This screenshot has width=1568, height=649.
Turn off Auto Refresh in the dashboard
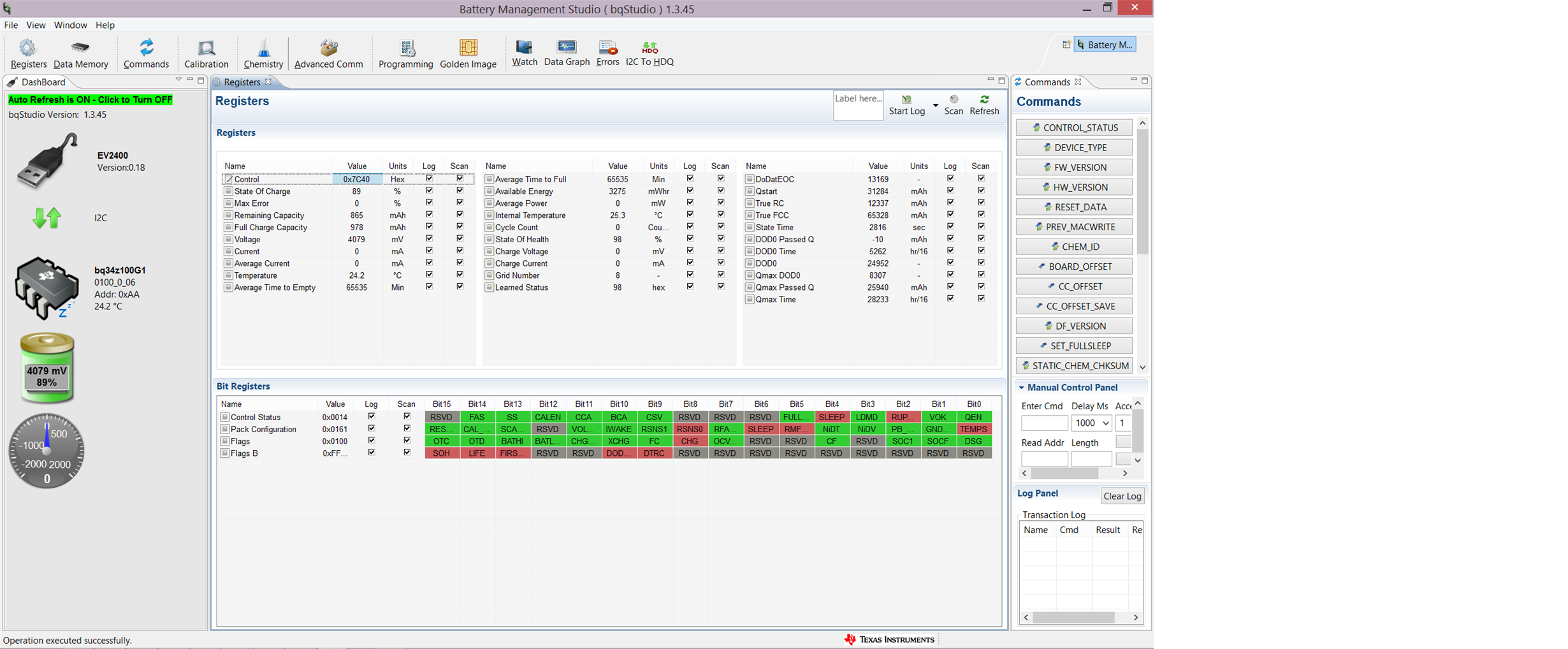tap(90, 99)
